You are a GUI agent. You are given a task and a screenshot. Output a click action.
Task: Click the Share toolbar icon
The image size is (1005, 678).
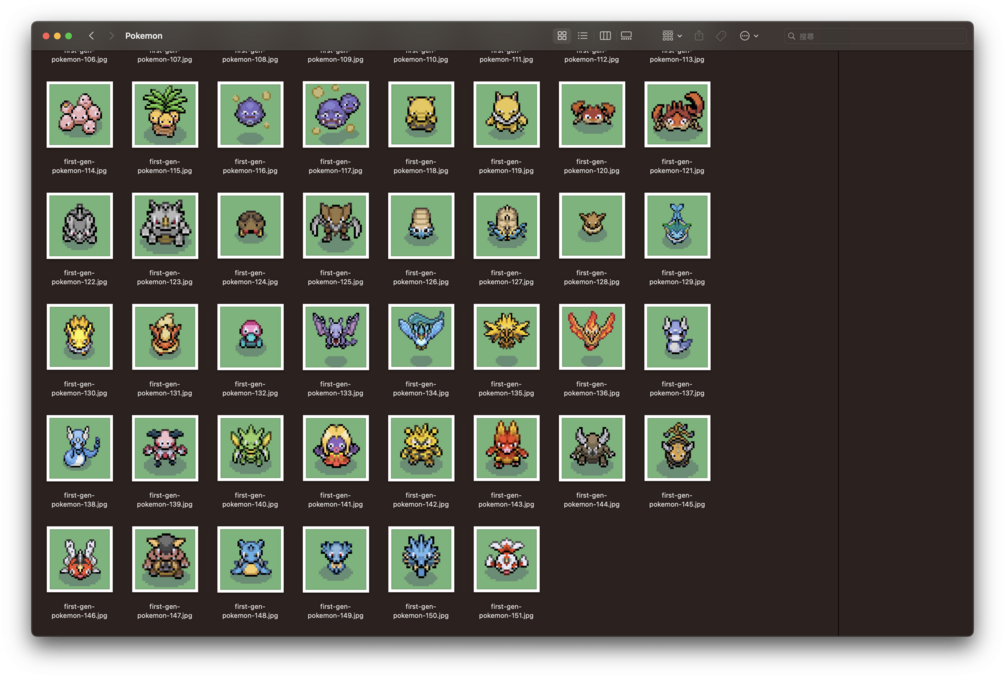(x=699, y=36)
